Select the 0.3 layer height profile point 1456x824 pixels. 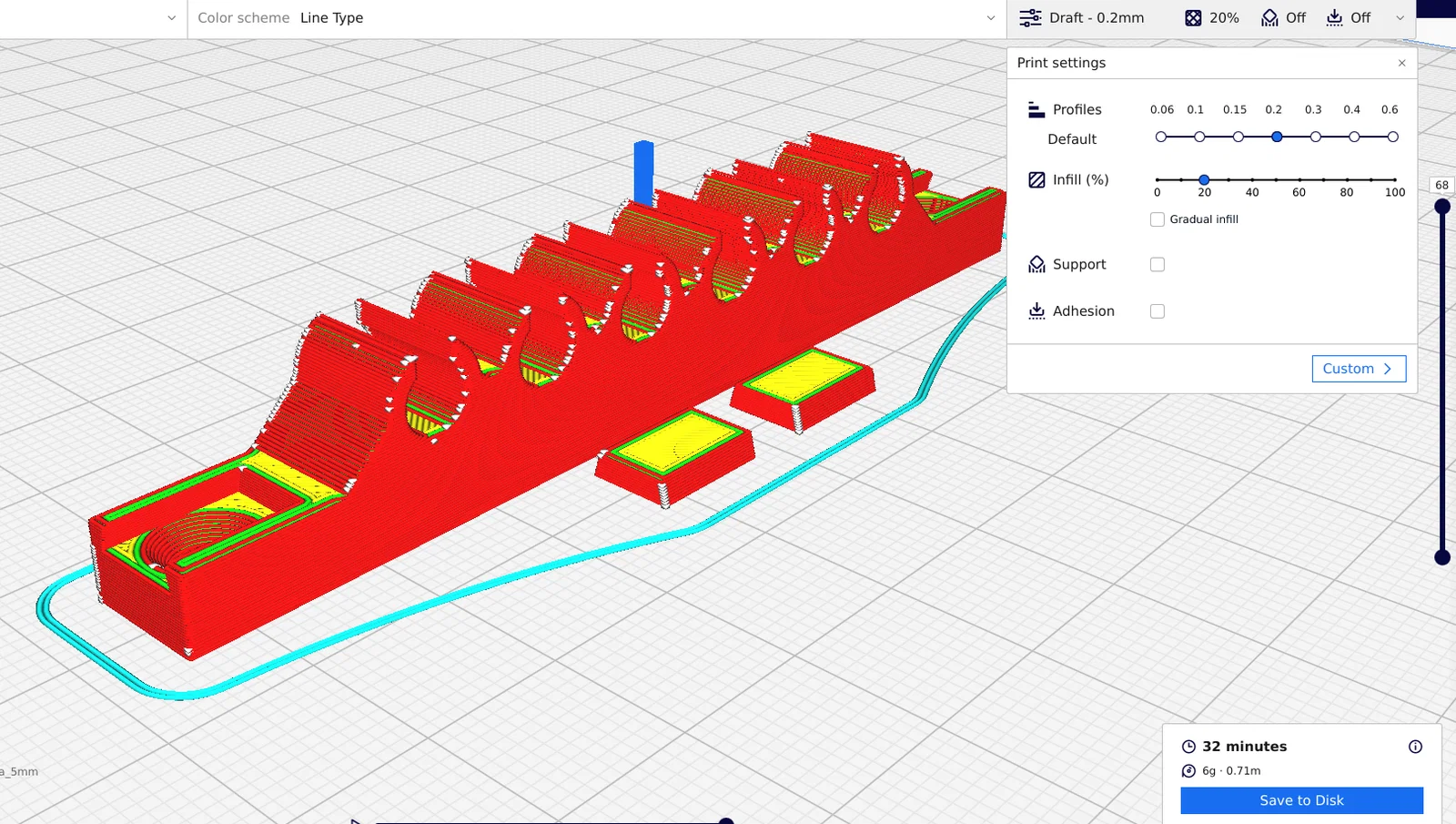1316,137
